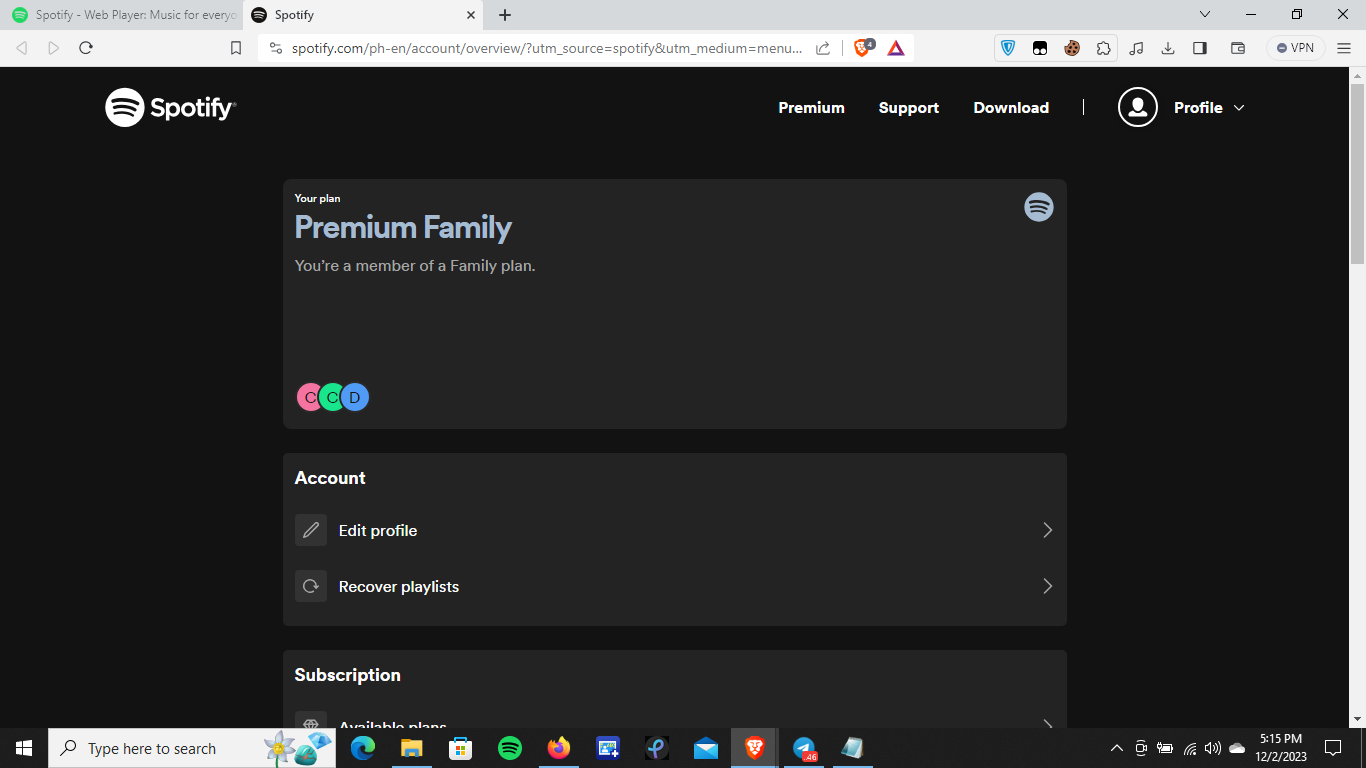Expand the Profile dropdown chevron
The width and height of the screenshot is (1366, 768).
point(1239,108)
